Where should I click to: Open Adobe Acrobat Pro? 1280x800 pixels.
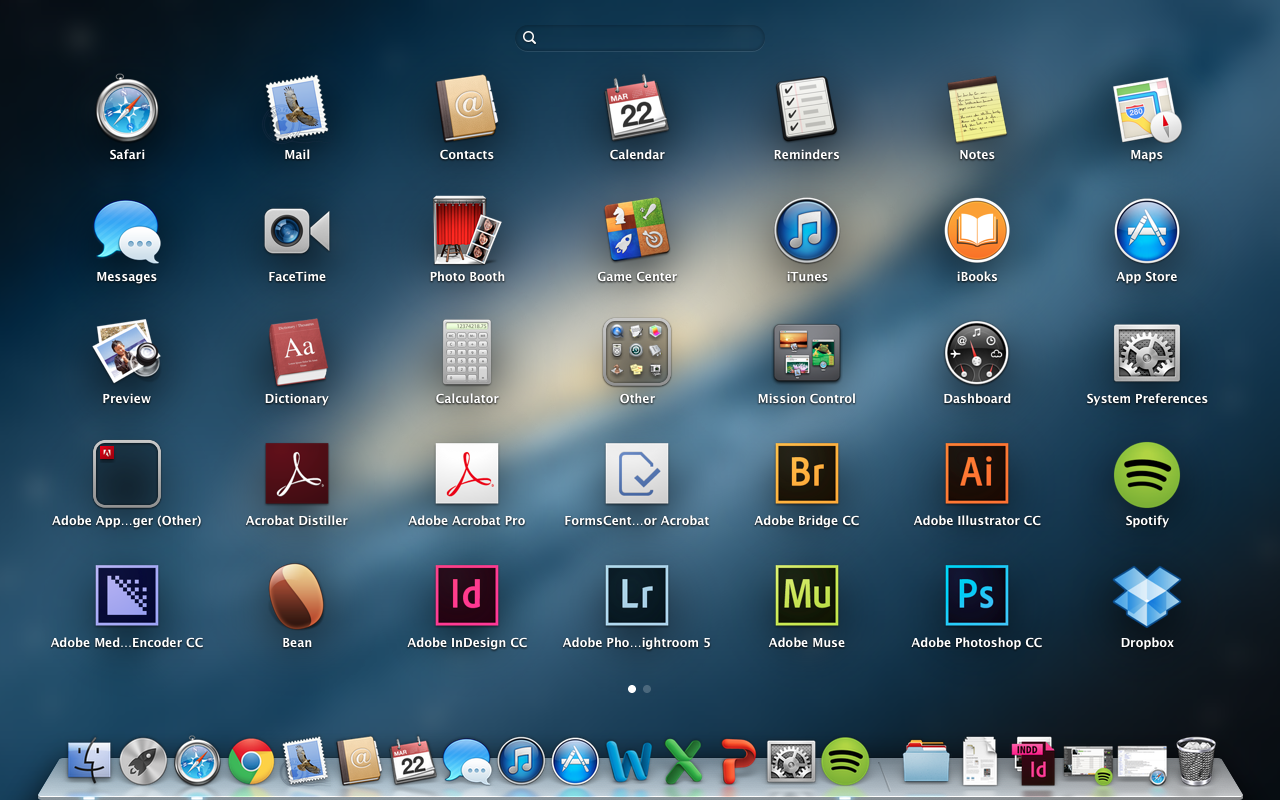click(x=467, y=474)
